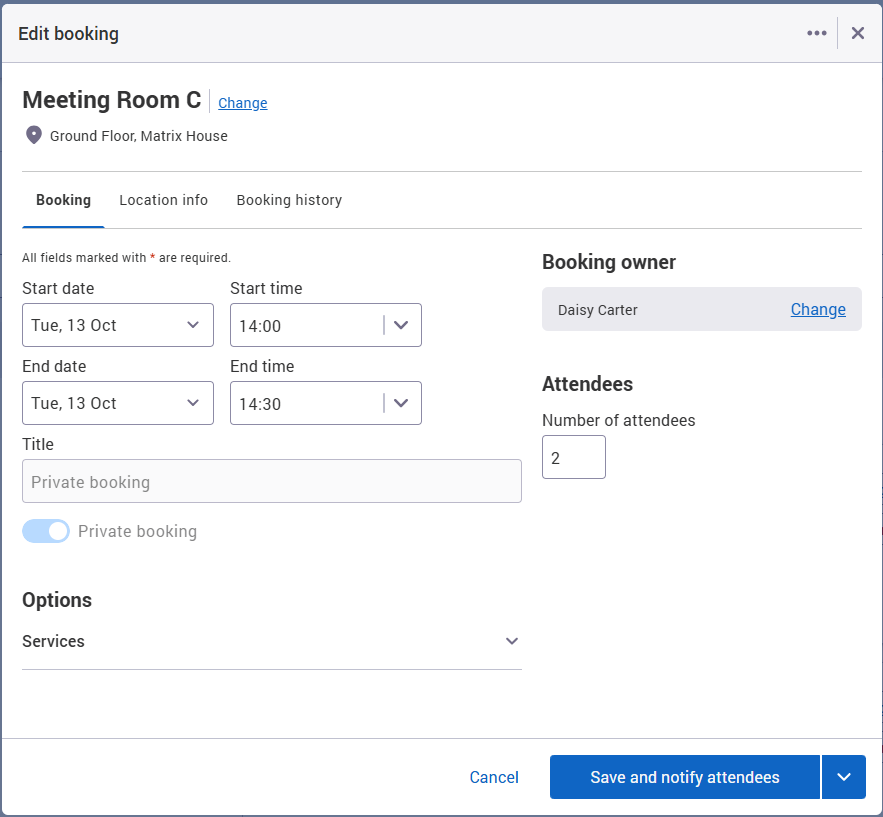The image size is (883, 817).
Task: Click the Number of attendees field
Action: click(x=574, y=457)
